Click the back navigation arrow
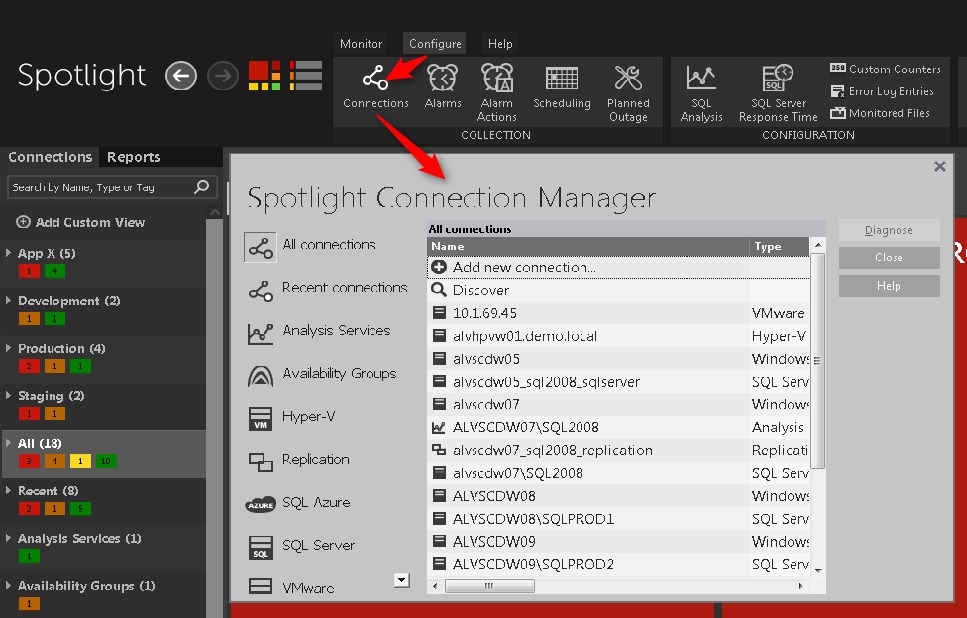The height and width of the screenshot is (618, 967). 180,76
